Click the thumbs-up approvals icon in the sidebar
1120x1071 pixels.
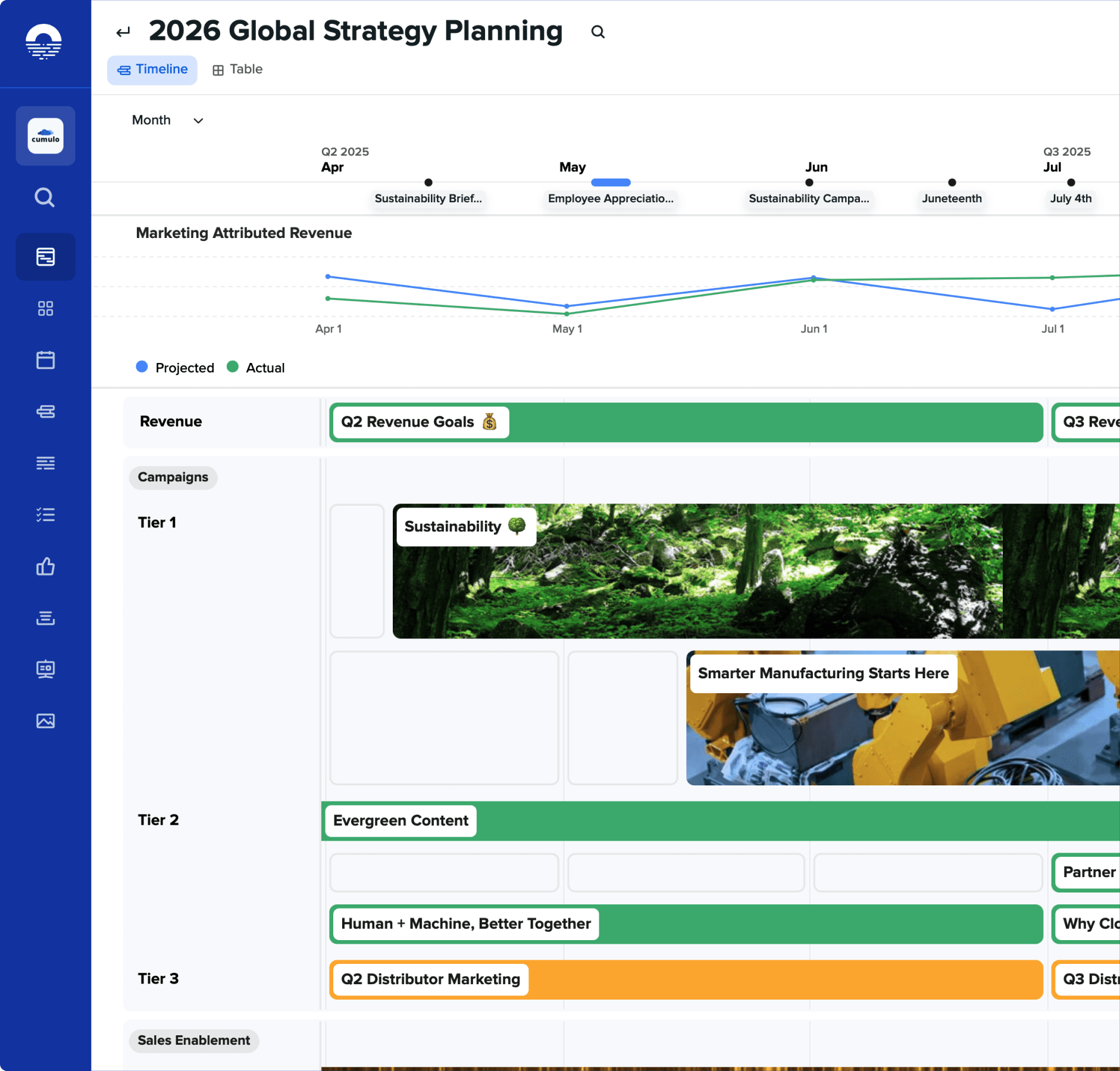pos(45,566)
